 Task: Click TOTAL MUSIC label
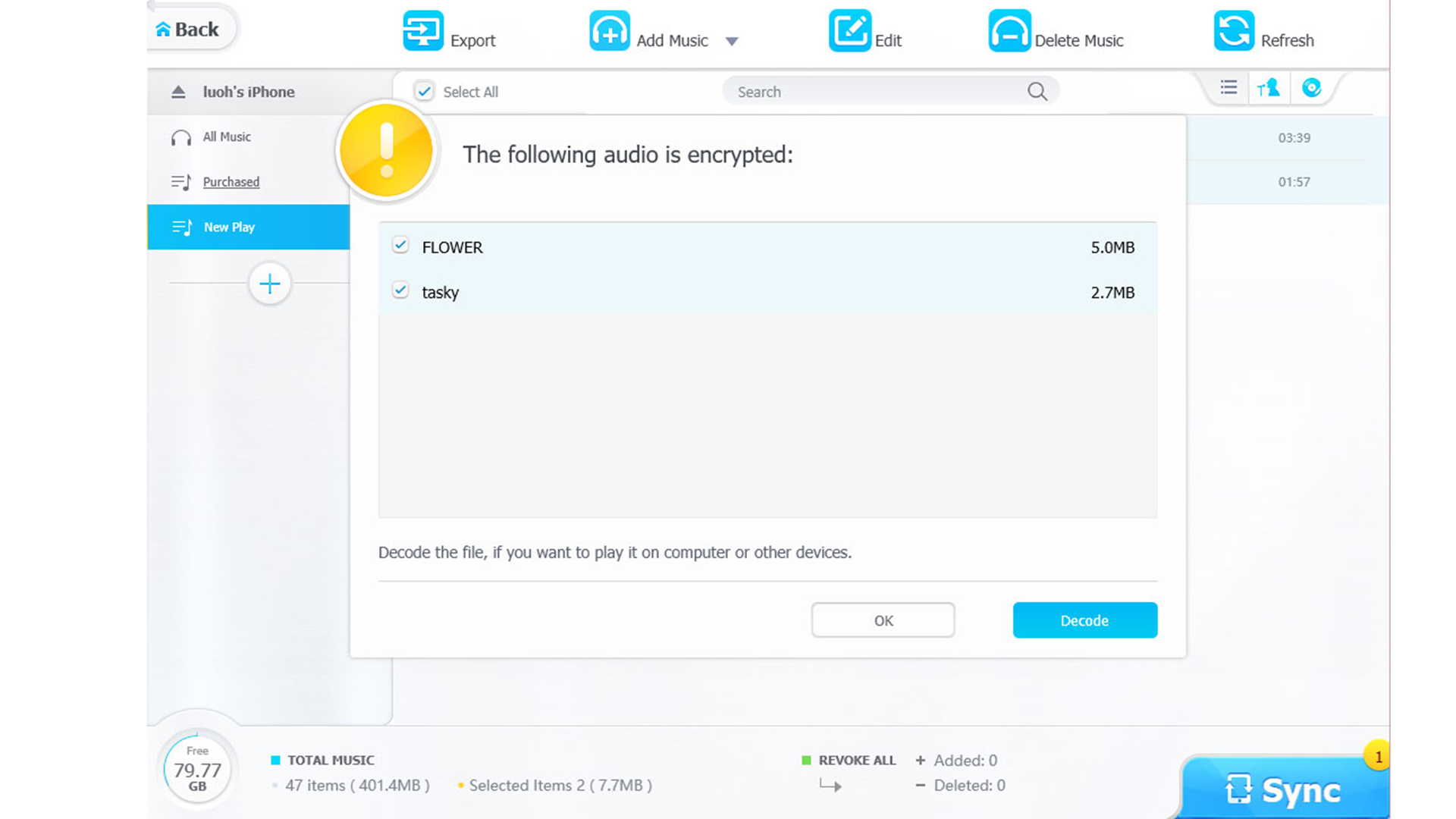tap(331, 760)
